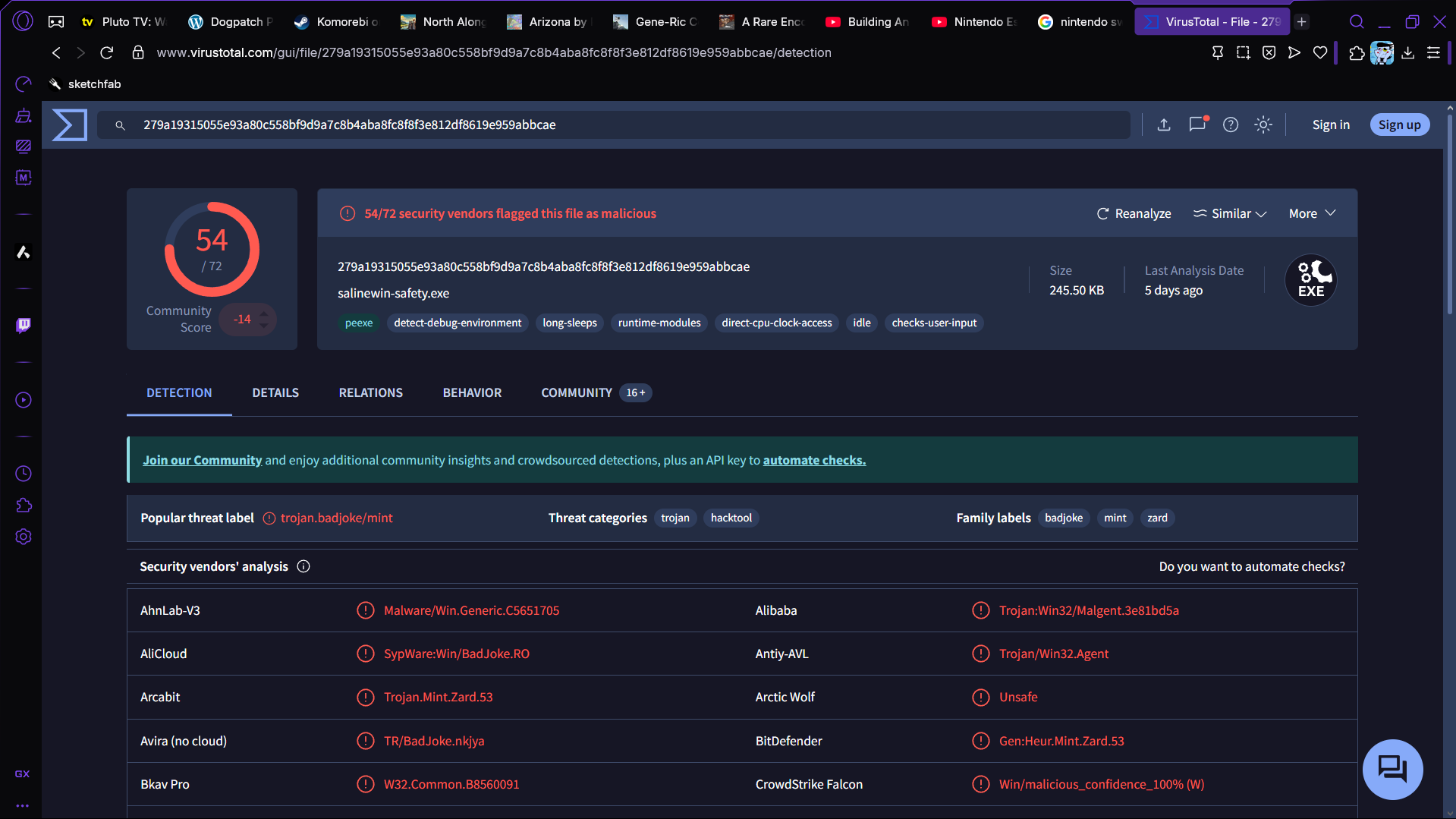The height and width of the screenshot is (819, 1456).
Task: Click the hash search input field
Action: [x=614, y=125]
